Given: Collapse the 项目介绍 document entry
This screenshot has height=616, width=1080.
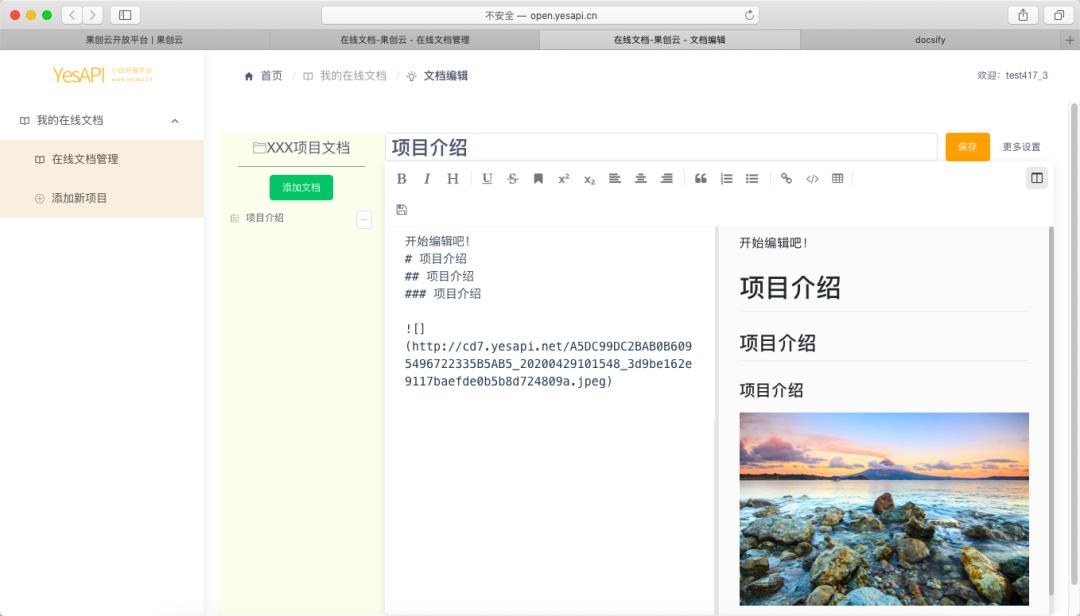Looking at the screenshot, I should (x=364, y=219).
